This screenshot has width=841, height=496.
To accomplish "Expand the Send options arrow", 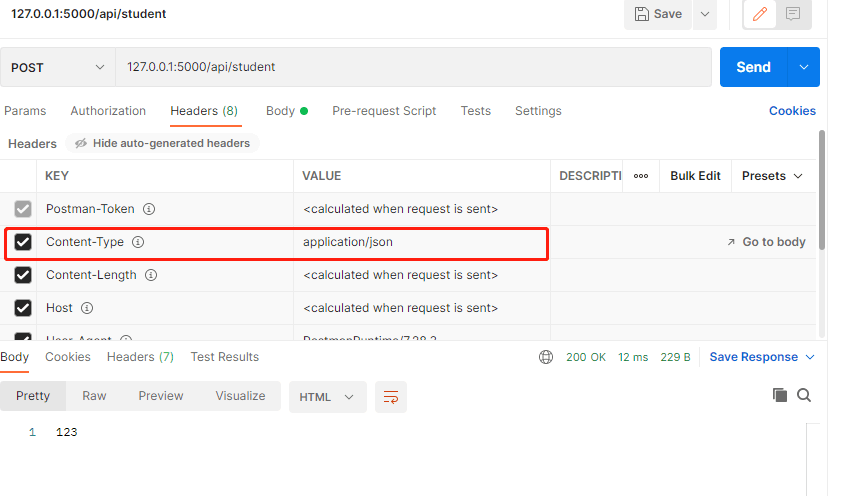I will point(803,67).
